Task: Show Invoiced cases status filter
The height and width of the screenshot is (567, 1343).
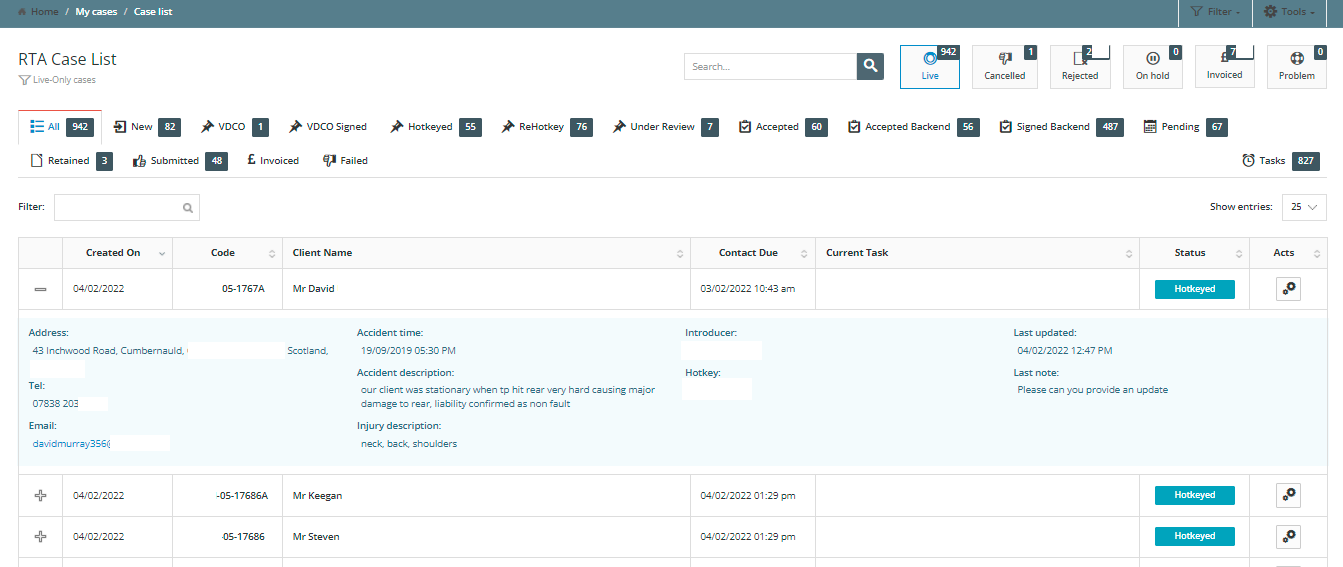Action: tap(1224, 67)
